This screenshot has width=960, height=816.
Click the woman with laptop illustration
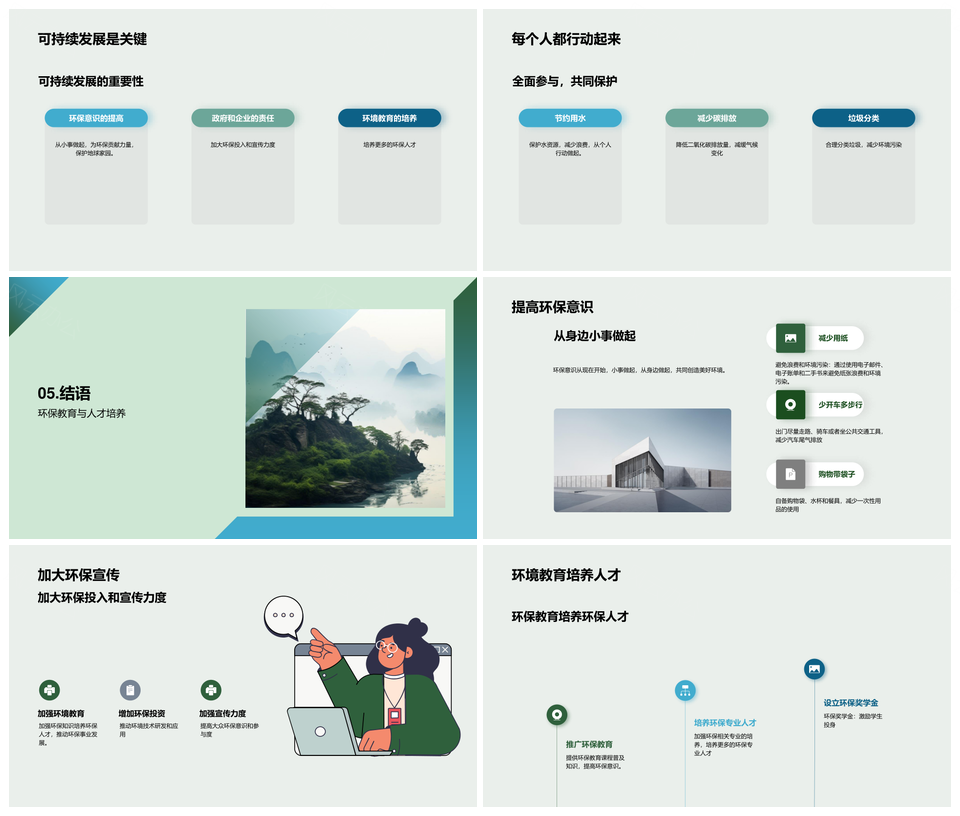[373, 687]
